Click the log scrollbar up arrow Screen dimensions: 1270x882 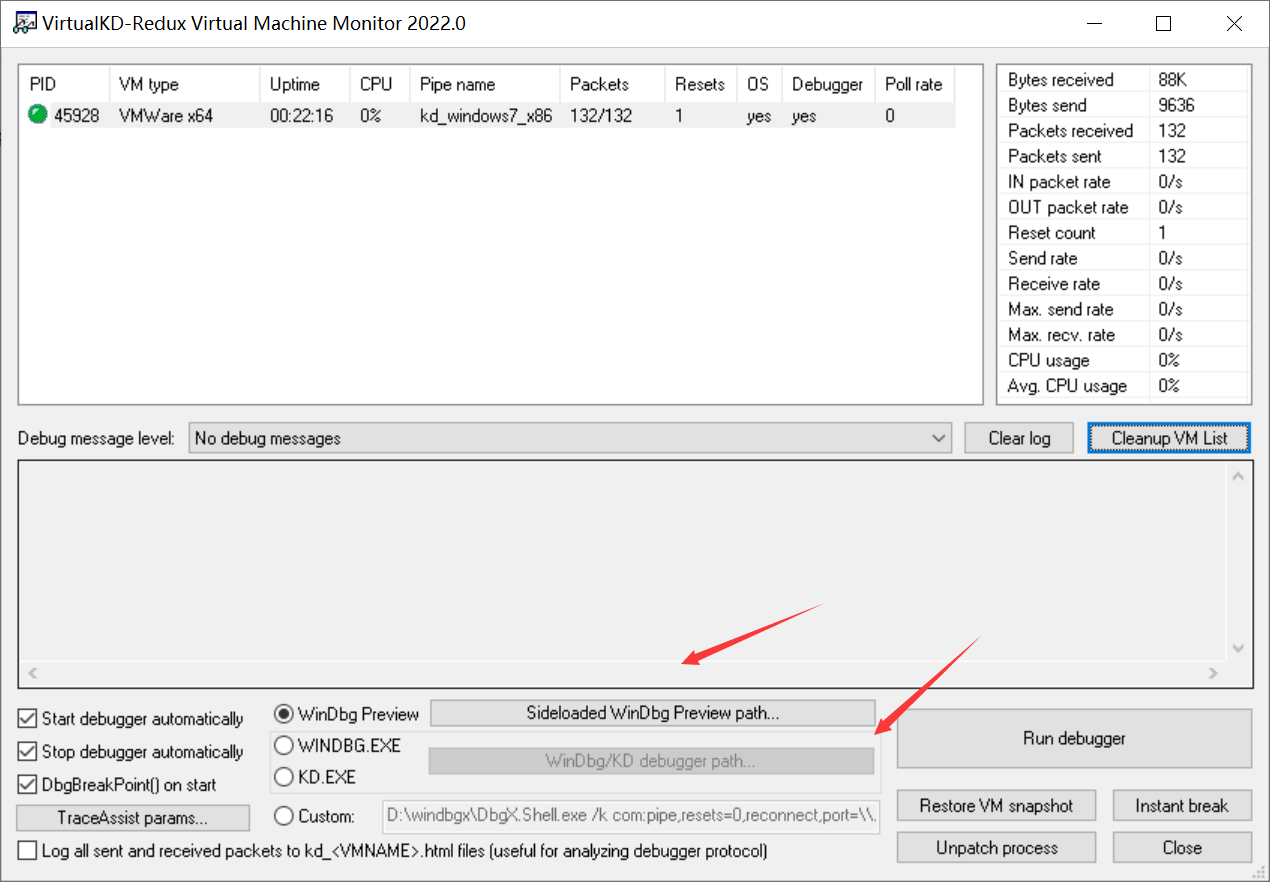tap(1238, 477)
